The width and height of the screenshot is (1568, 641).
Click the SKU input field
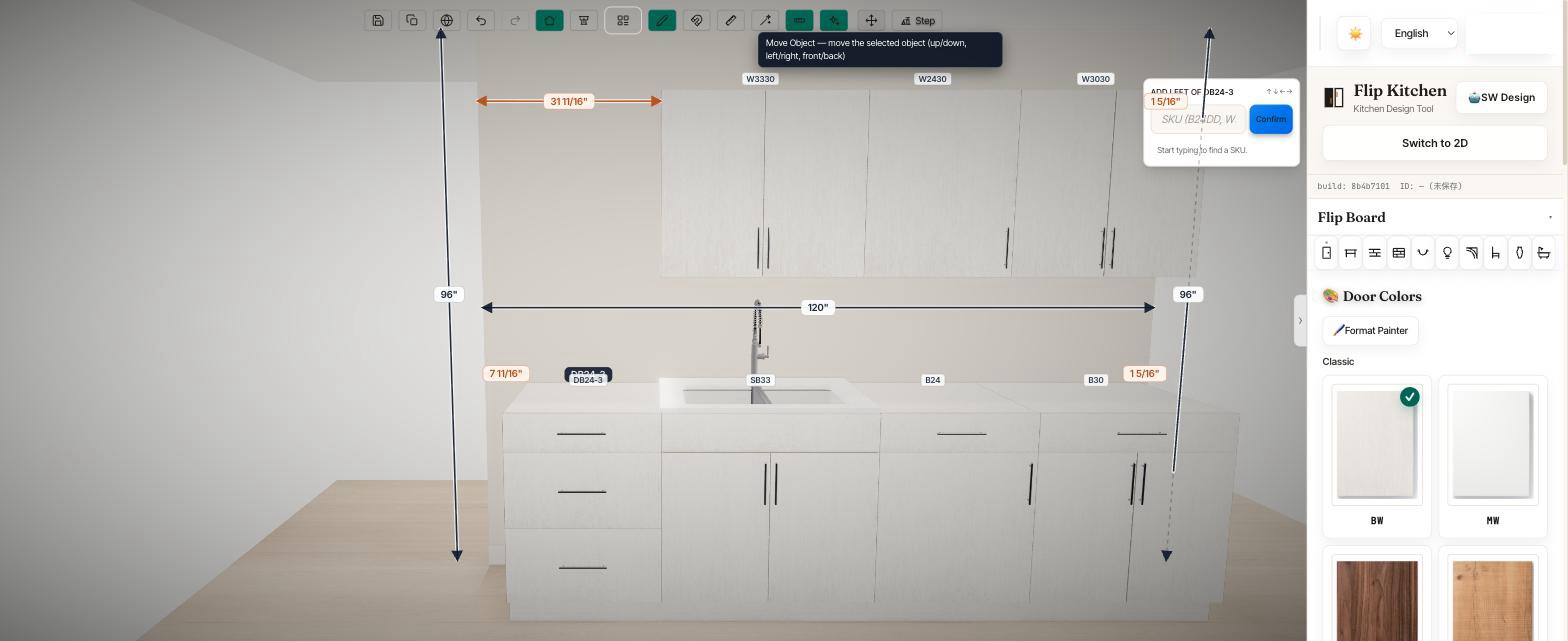(x=1198, y=119)
